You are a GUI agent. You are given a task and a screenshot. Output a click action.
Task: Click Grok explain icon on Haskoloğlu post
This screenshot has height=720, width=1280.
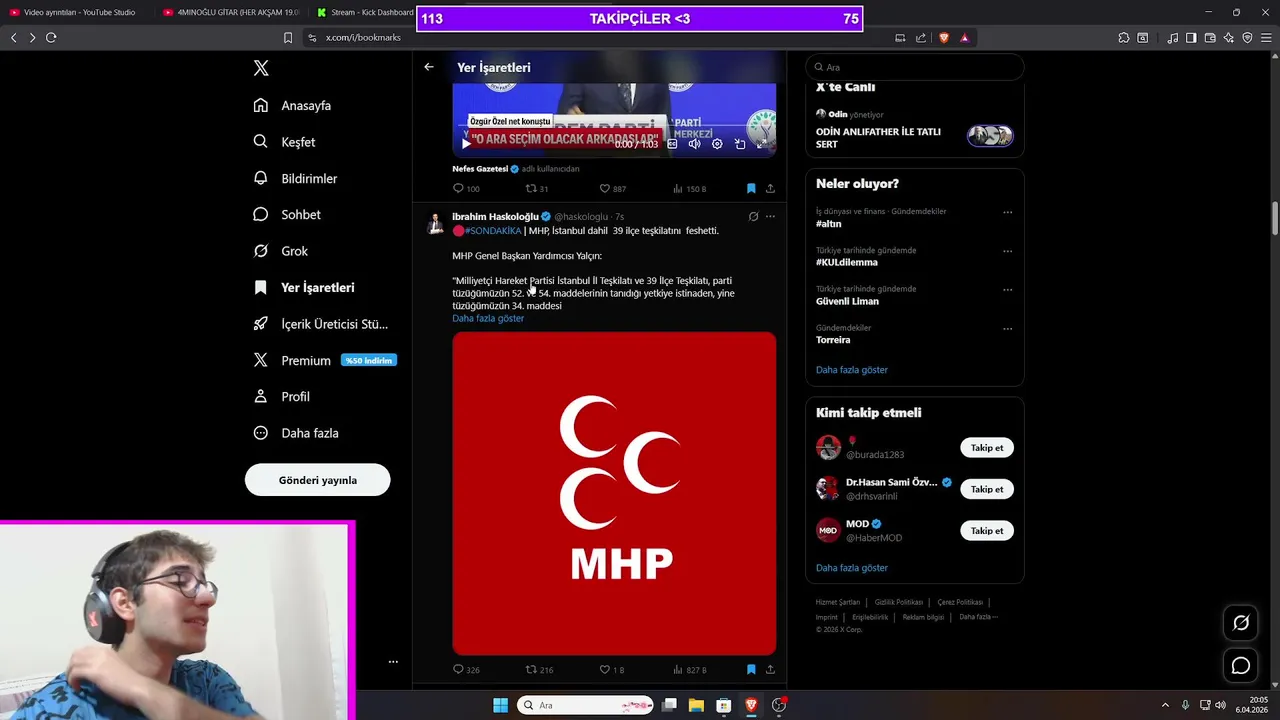pos(753,216)
